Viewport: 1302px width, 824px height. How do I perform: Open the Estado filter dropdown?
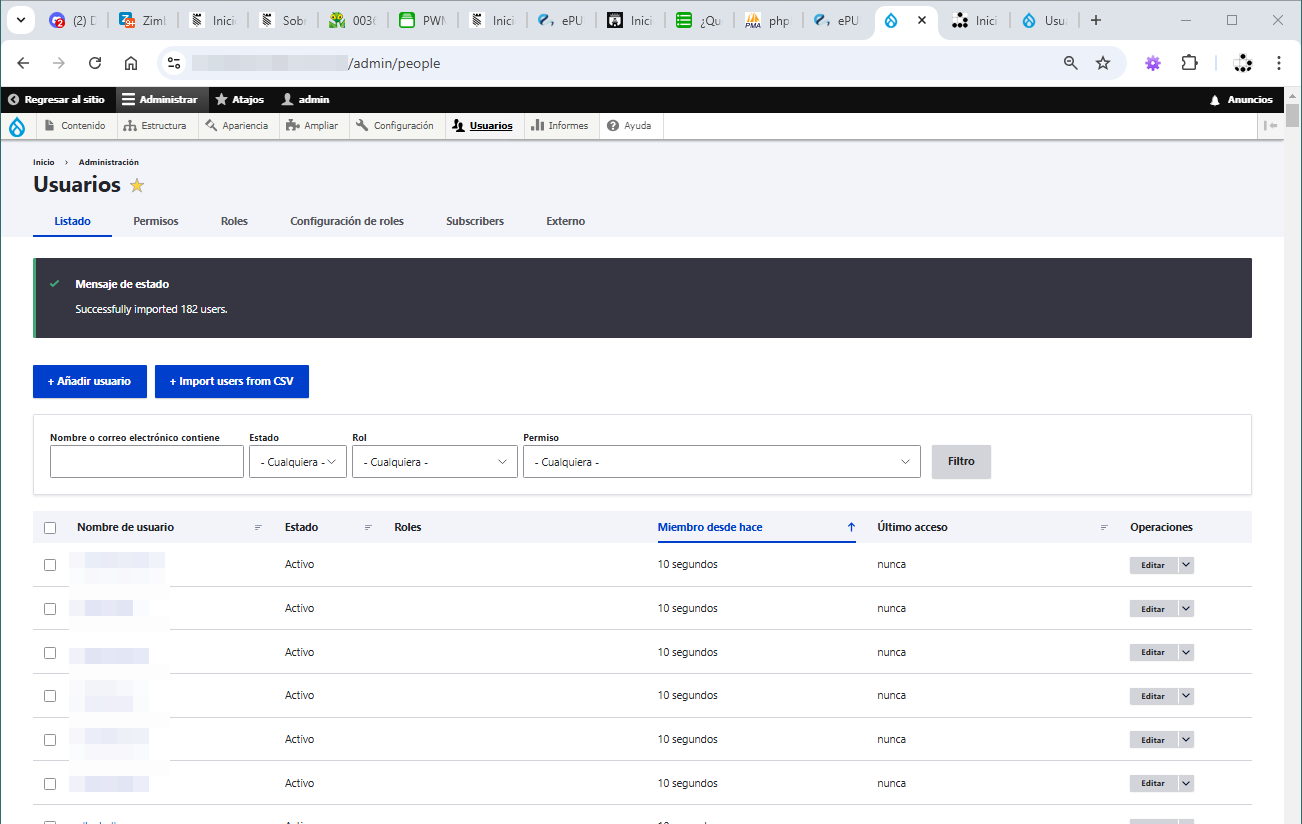298,462
